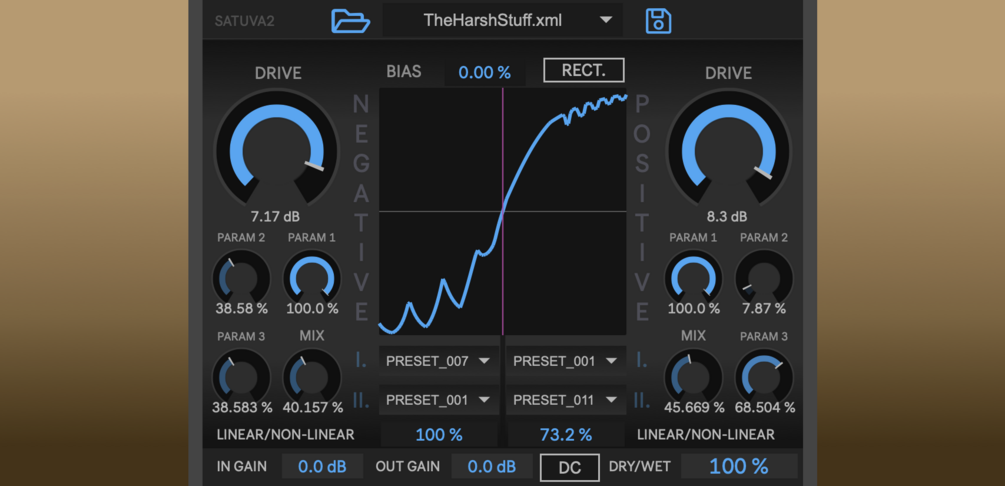Open TheHarshStuff.xml preset dropdown
Screen dimensions: 1005x486
click(x=502, y=20)
